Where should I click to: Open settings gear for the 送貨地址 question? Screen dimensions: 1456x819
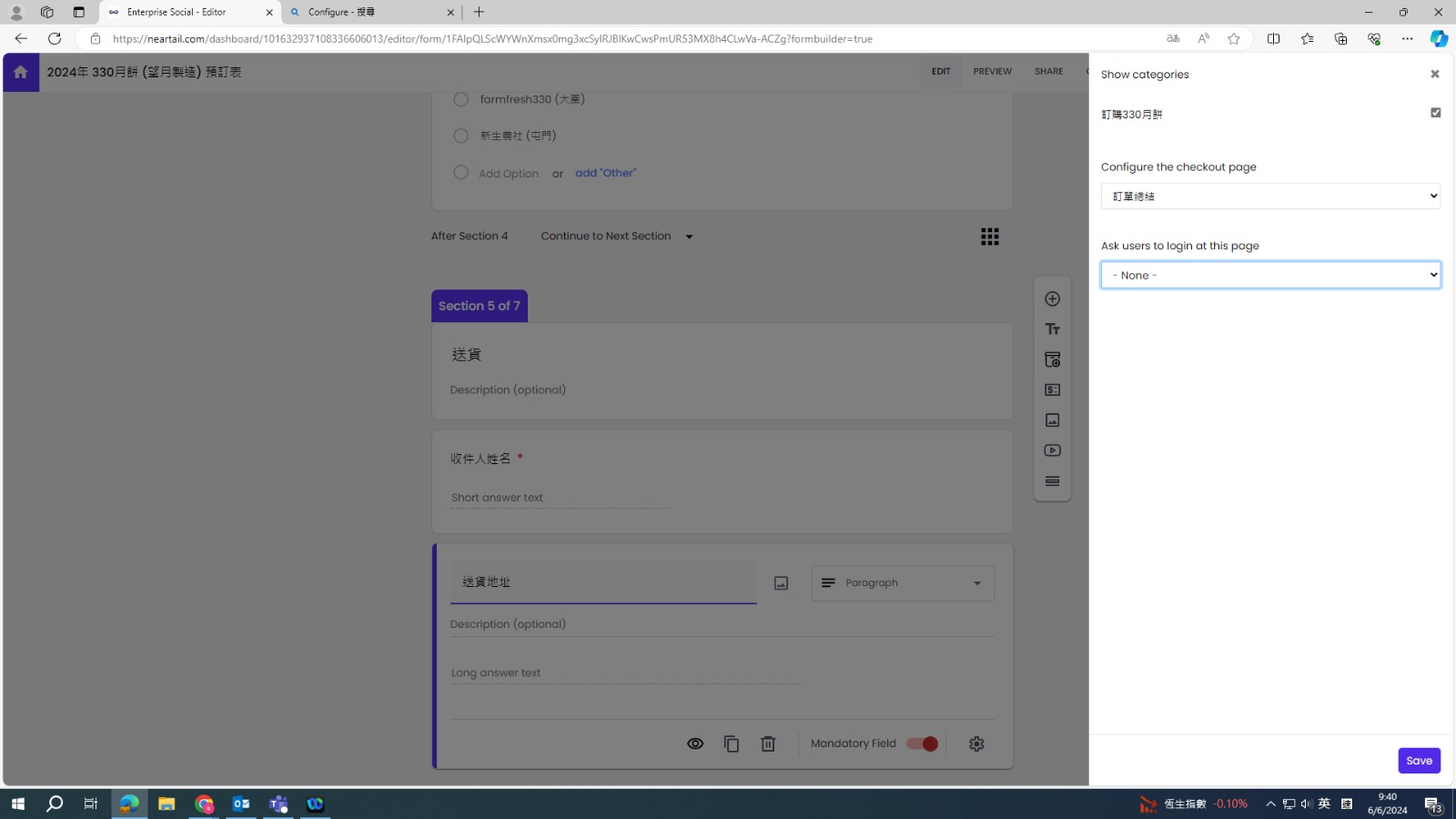click(976, 744)
